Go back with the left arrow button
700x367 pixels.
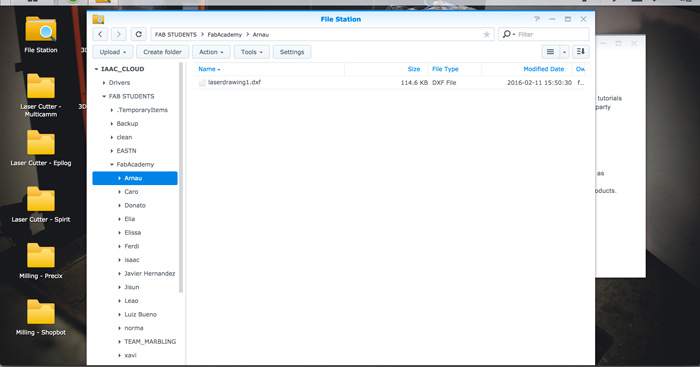click(x=100, y=34)
